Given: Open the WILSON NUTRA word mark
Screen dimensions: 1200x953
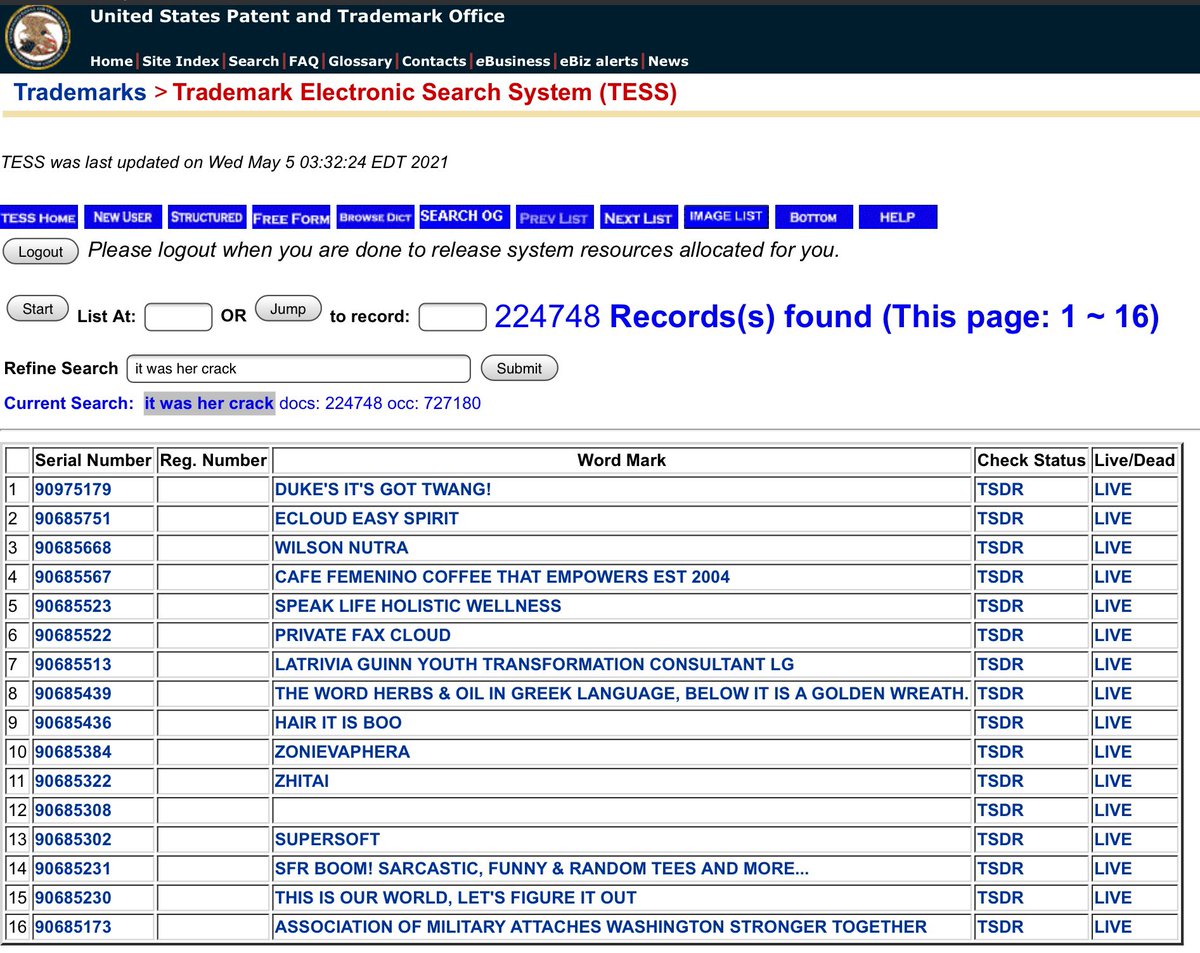Looking at the screenshot, I should [342, 547].
